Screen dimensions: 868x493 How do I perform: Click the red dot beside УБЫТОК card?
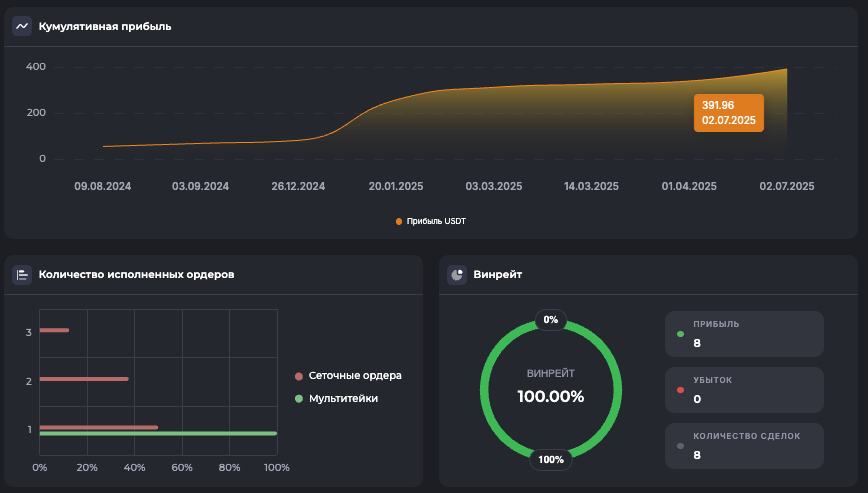[x=681, y=390]
